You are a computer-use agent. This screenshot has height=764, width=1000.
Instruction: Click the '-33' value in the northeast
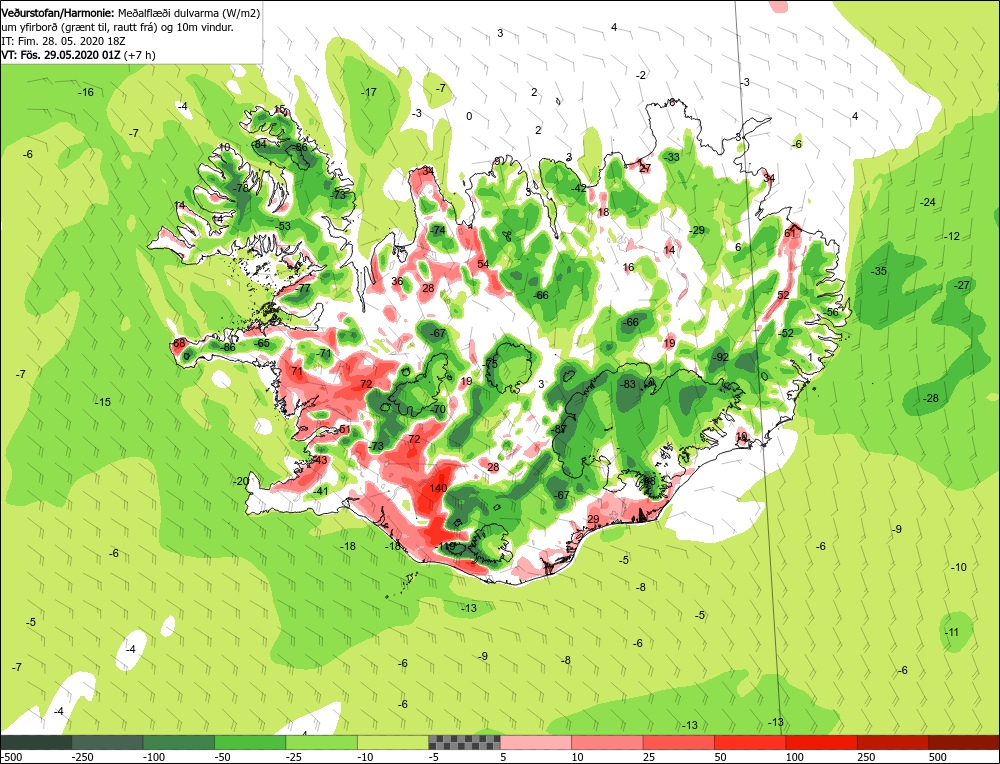point(672,157)
